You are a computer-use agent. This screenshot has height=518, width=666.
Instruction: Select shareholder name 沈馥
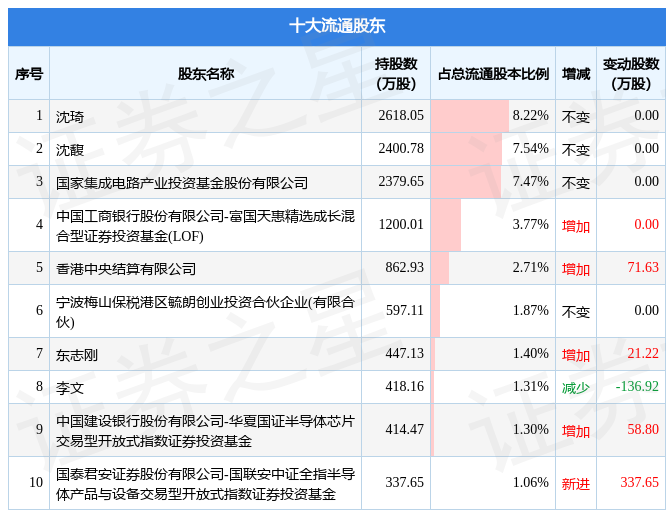[70, 149]
